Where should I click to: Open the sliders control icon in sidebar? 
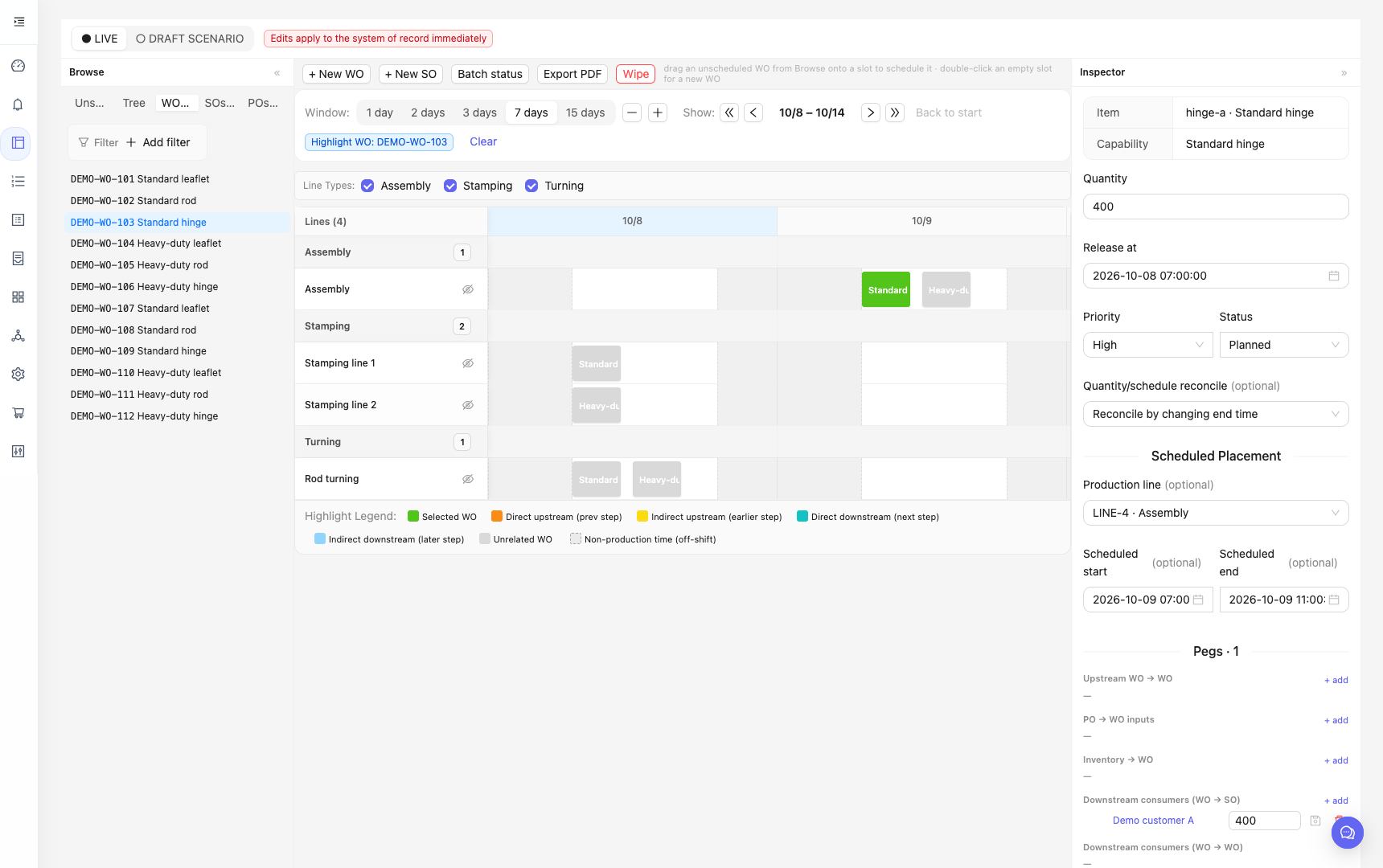point(18,452)
